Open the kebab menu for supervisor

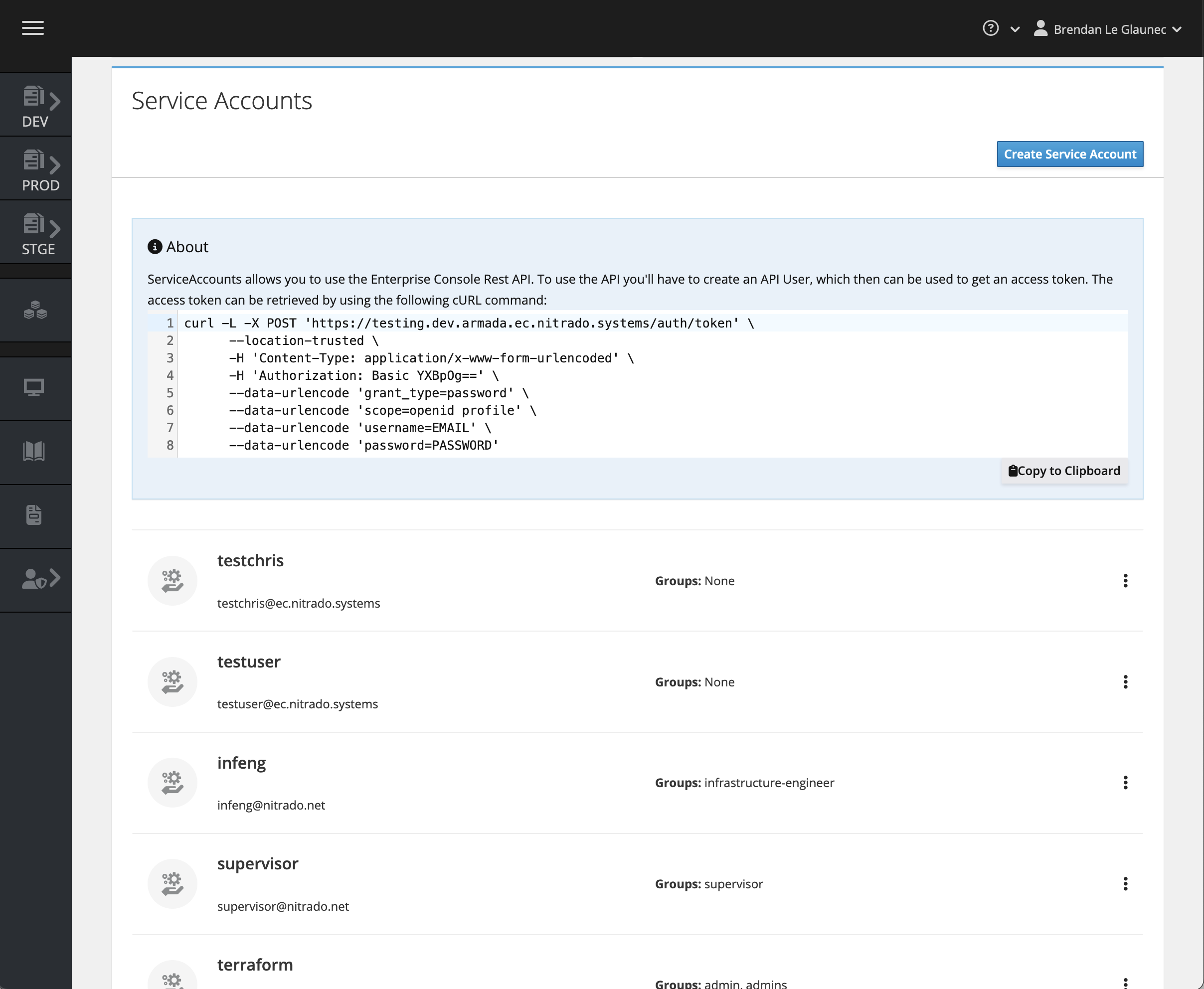1125,884
